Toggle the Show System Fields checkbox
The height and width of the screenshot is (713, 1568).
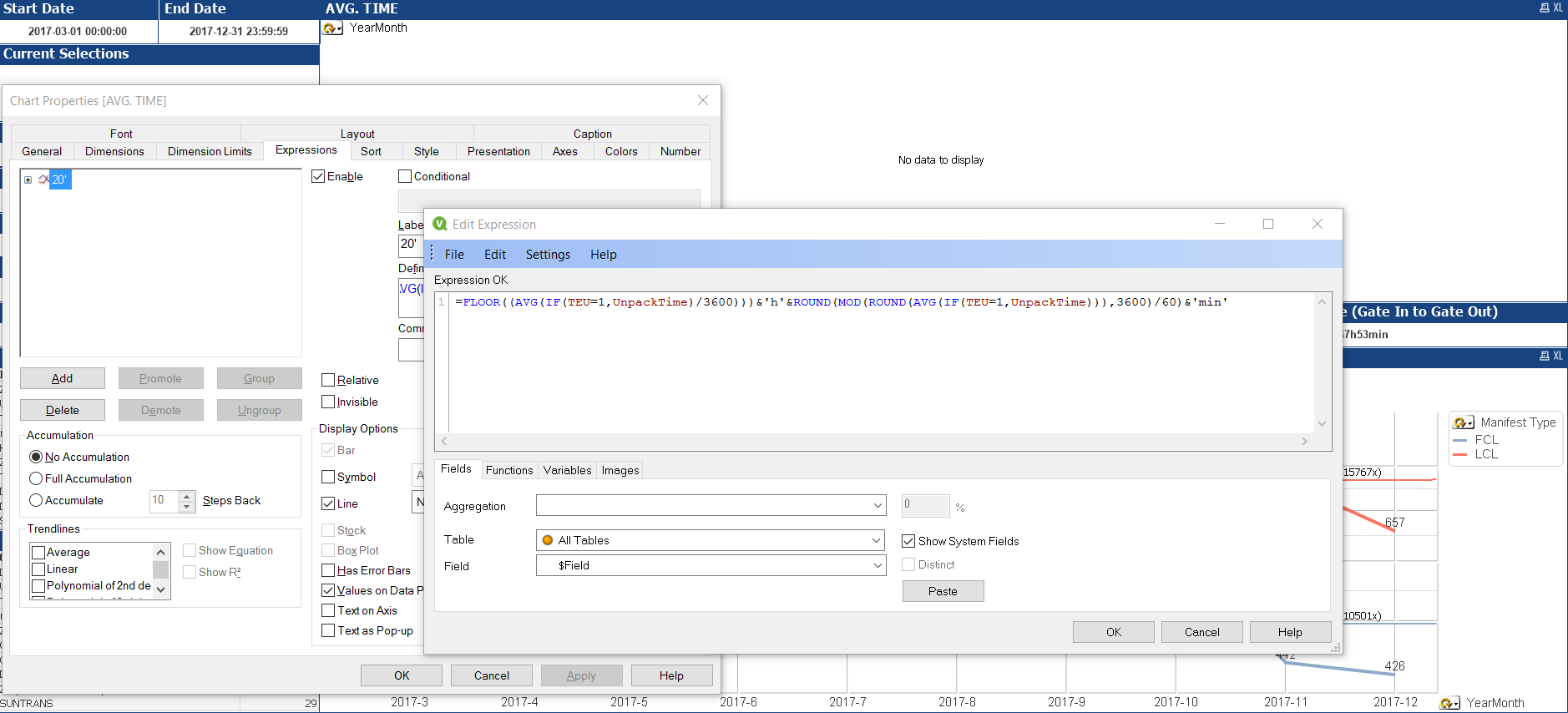tap(908, 541)
